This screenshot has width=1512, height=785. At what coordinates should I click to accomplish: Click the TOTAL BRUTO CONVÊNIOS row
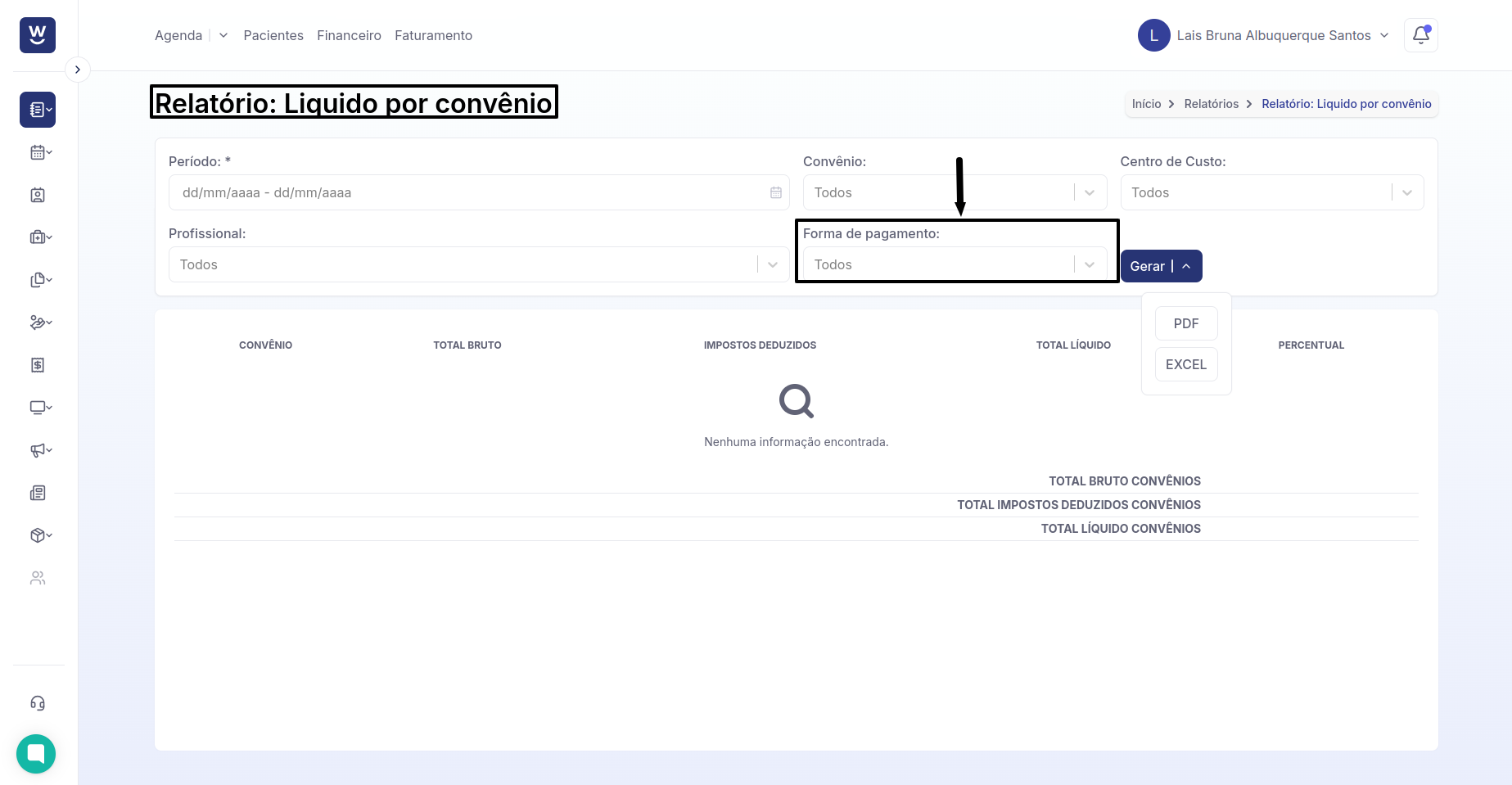797,481
